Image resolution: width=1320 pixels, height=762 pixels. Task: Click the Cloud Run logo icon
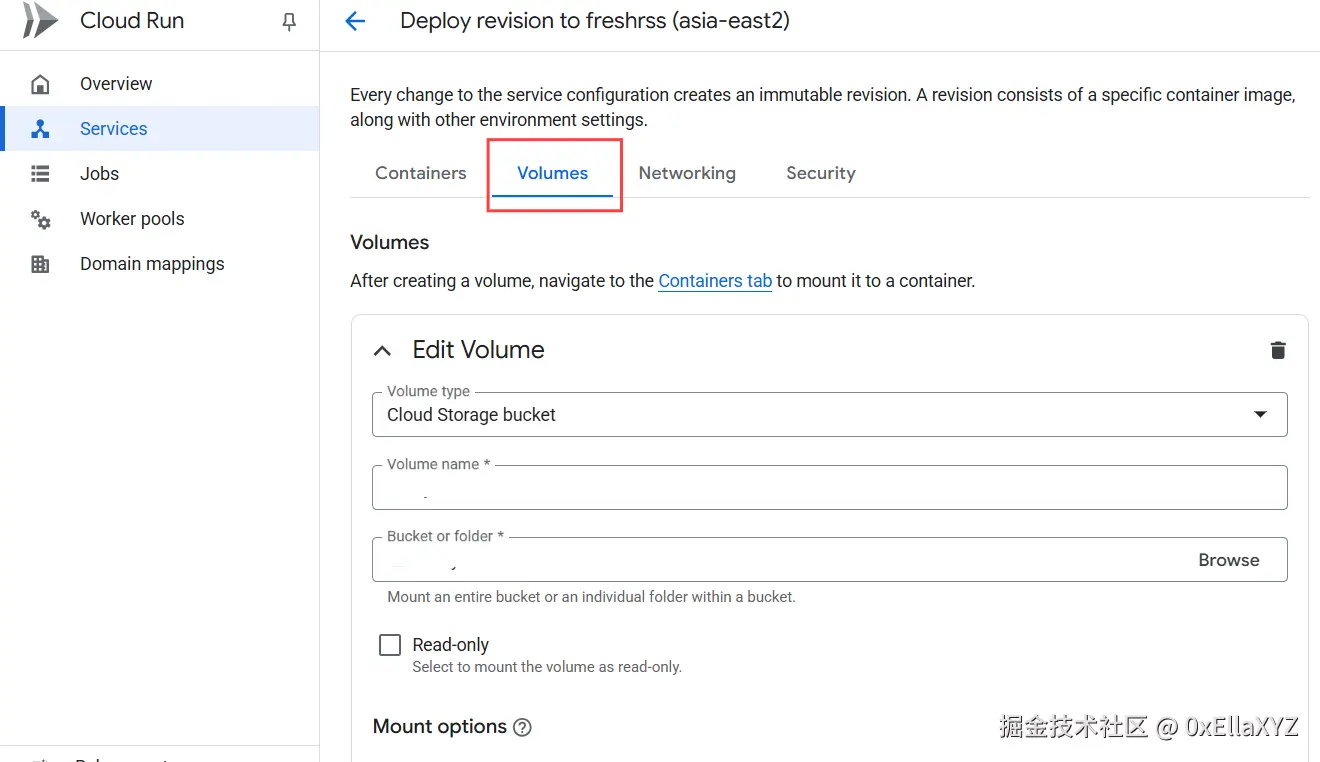40,21
